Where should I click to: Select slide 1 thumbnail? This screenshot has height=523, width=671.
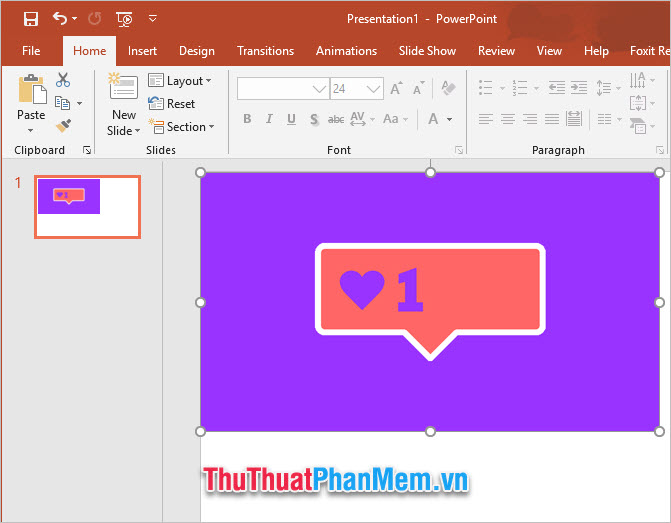88,207
